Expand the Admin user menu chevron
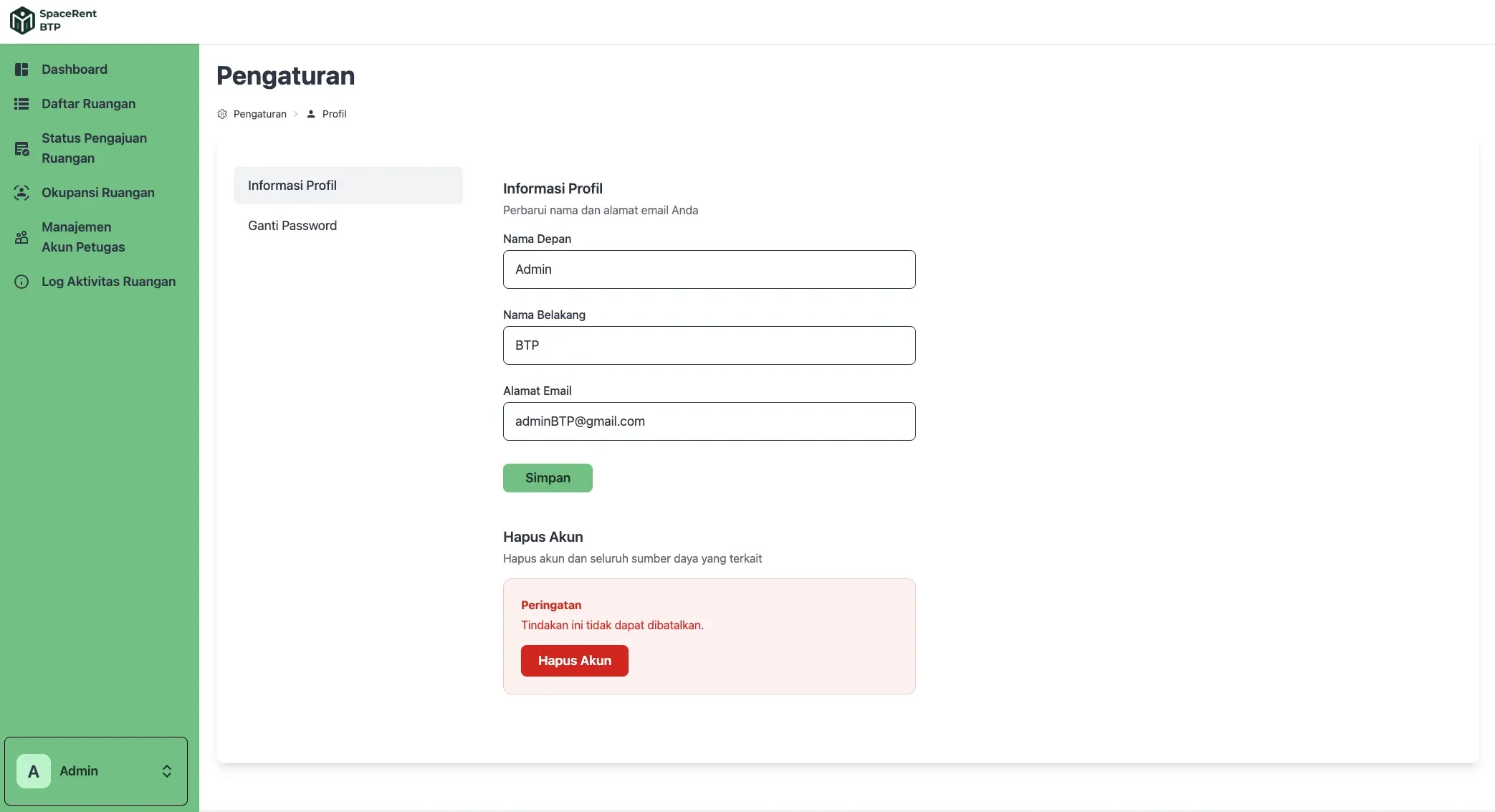Viewport: 1495px width, 812px height. 167,771
